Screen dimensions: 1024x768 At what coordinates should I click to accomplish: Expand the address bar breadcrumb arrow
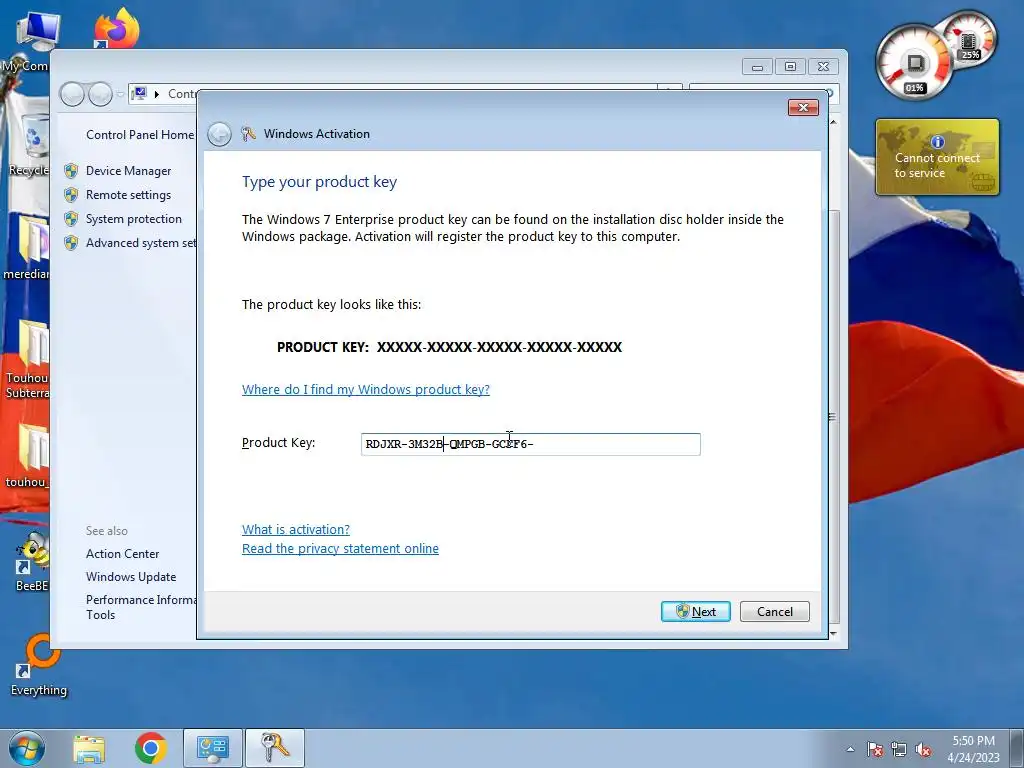coord(157,94)
